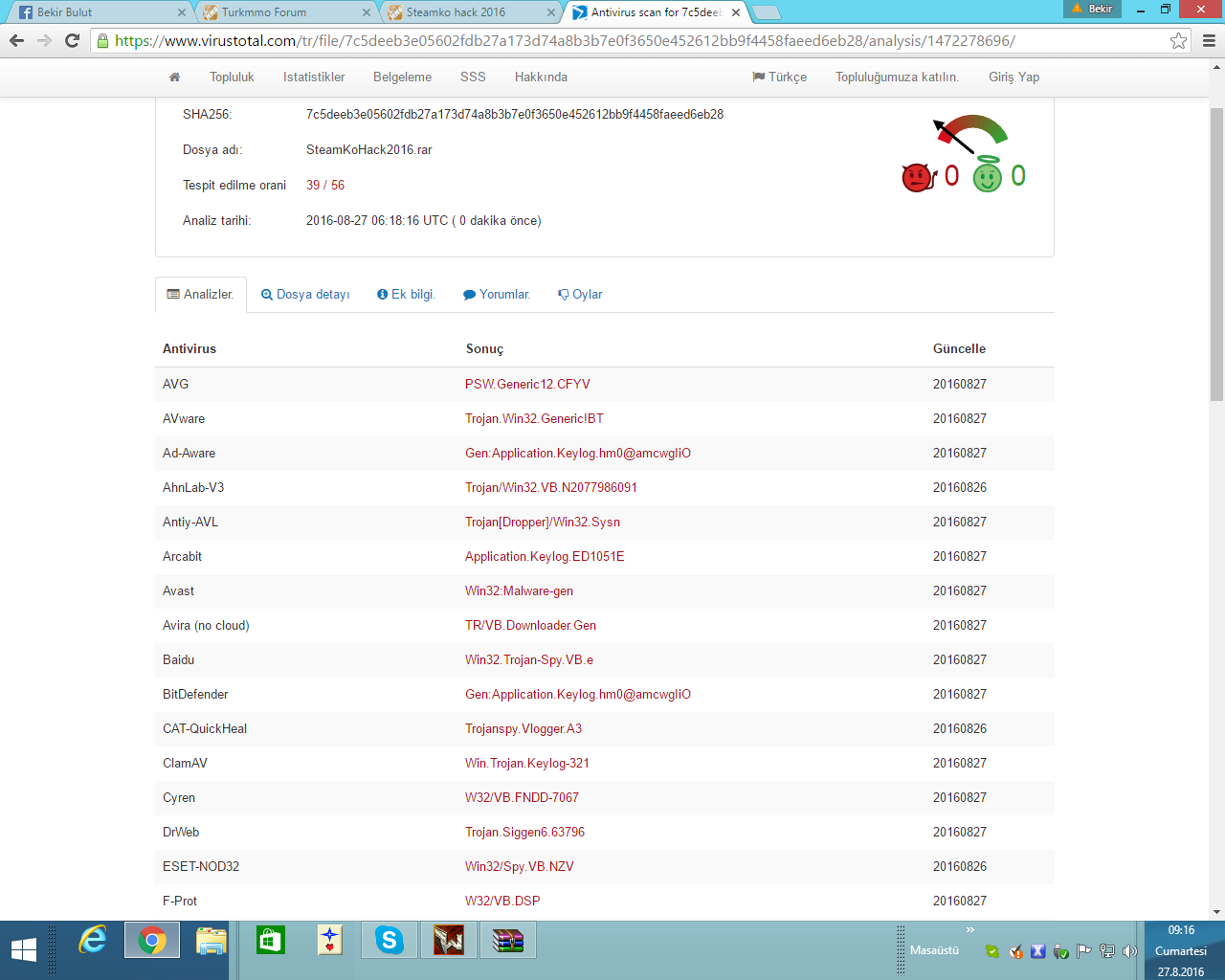
Task: Click the Chrome back arrow
Action: (16, 40)
